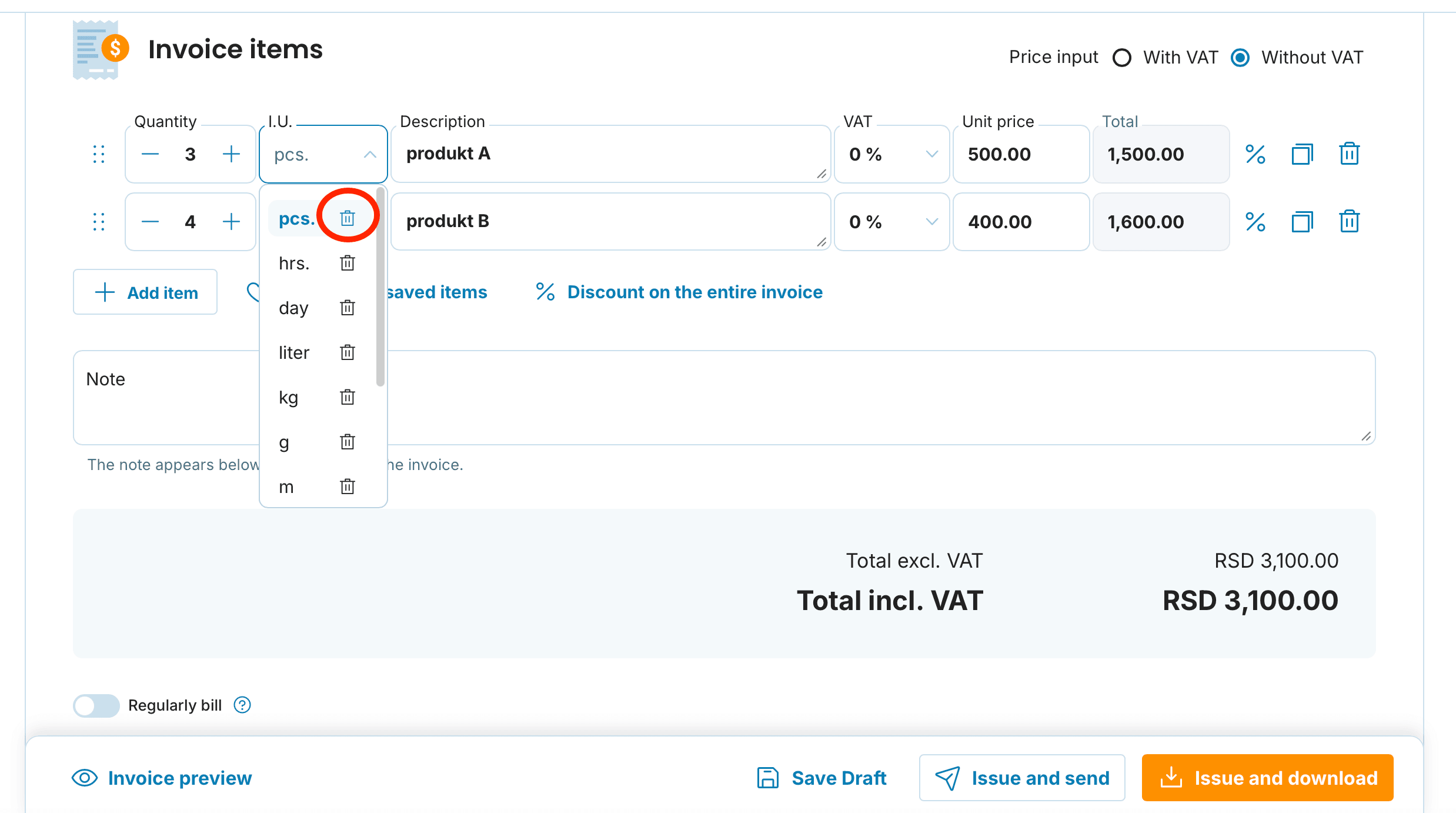Image resolution: width=1456 pixels, height=813 pixels.
Task: Delete the g unit entry
Action: (x=348, y=442)
